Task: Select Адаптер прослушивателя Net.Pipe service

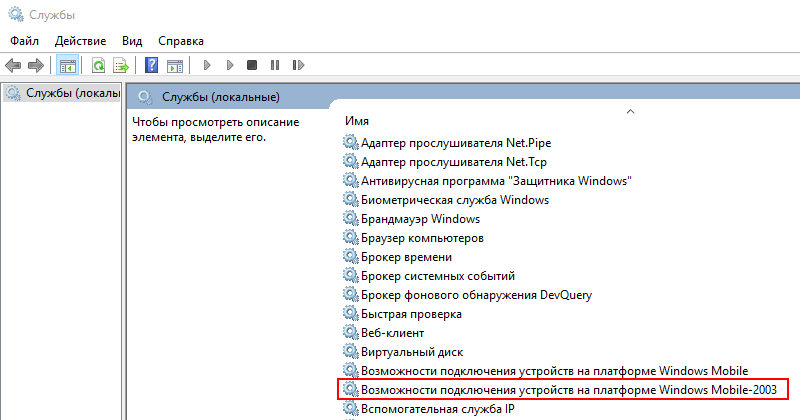Action: 447,143
